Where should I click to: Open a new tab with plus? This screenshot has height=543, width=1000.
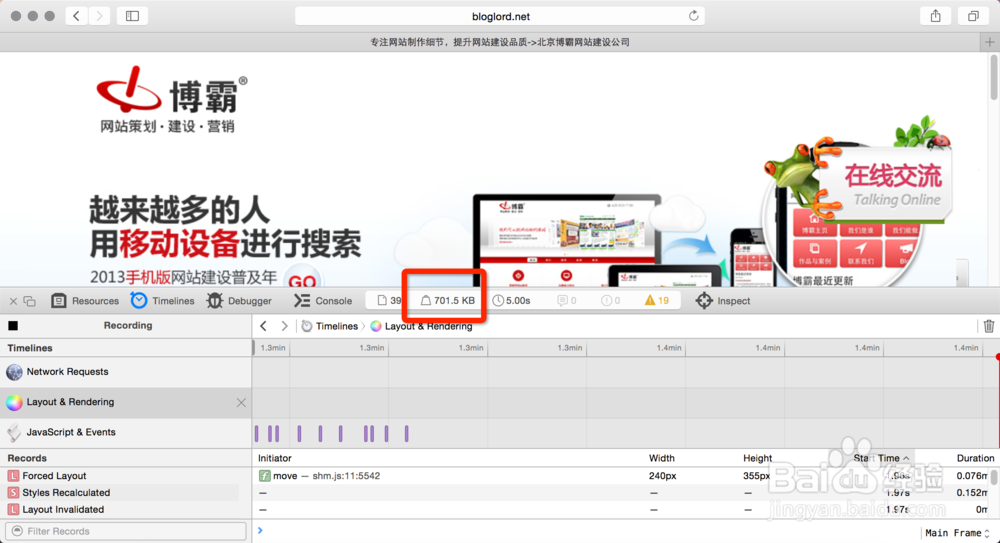click(x=990, y=42)
